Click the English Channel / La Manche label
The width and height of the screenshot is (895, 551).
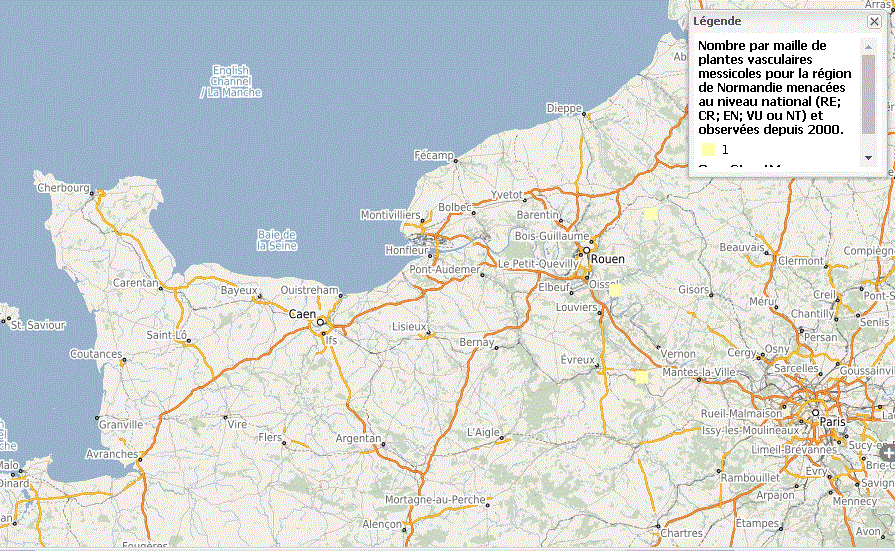(230, 81)
